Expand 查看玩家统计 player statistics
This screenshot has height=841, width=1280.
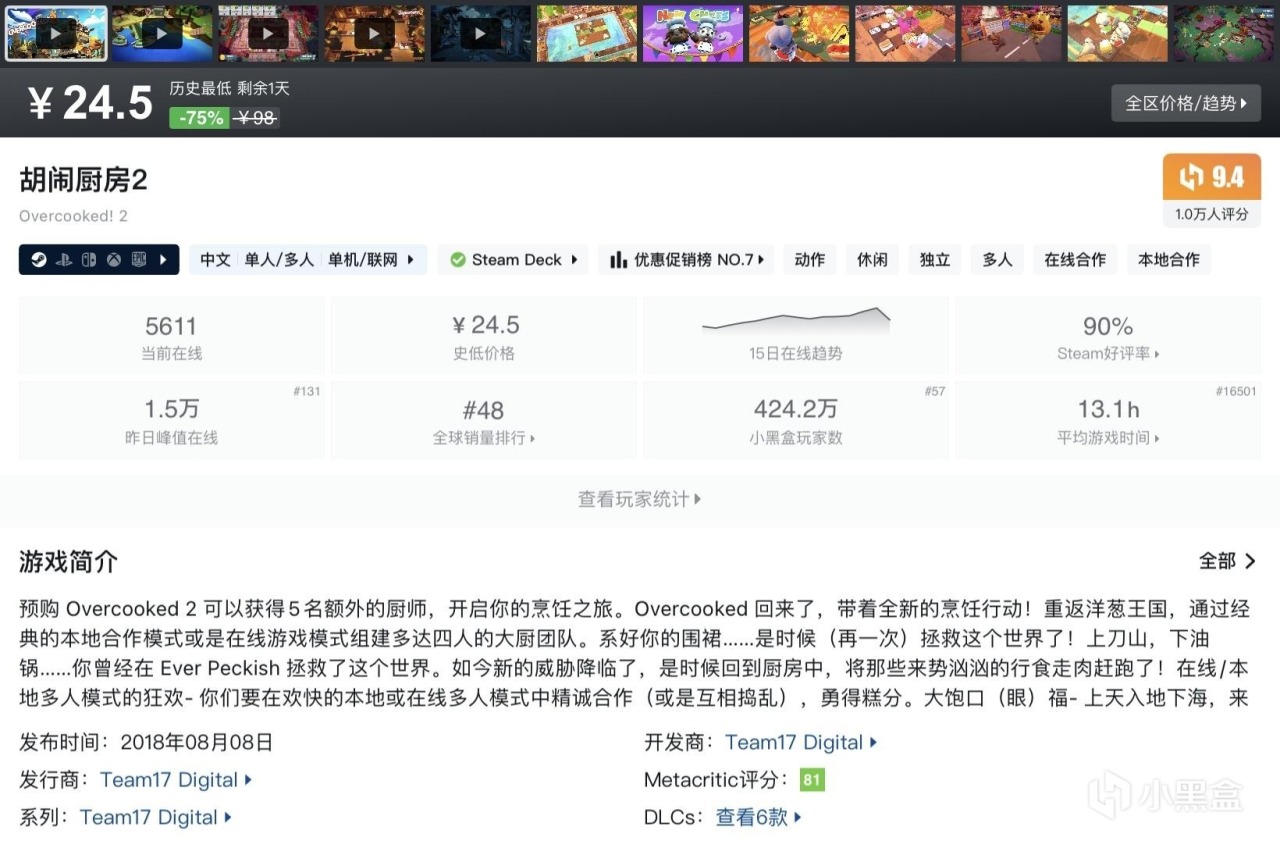point(640,499)
